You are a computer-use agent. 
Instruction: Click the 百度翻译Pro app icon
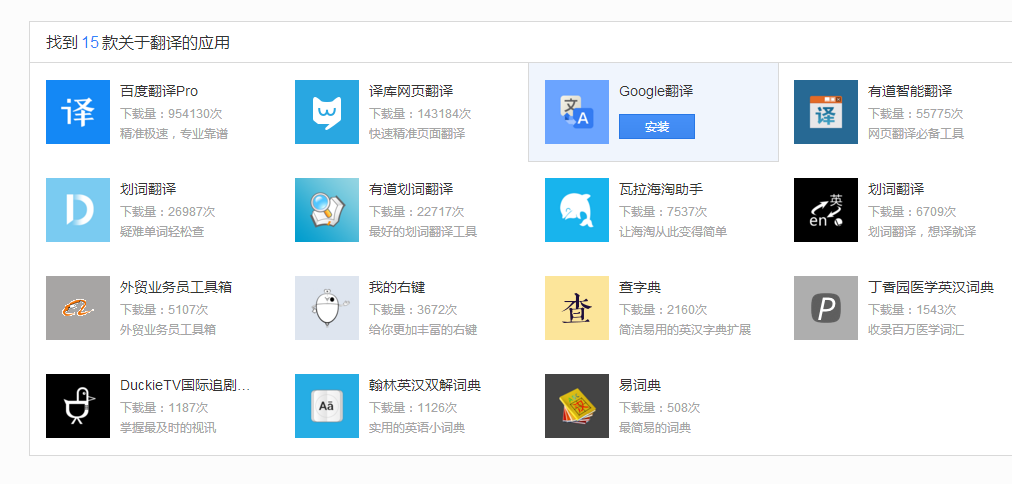(x=78, y=112)
